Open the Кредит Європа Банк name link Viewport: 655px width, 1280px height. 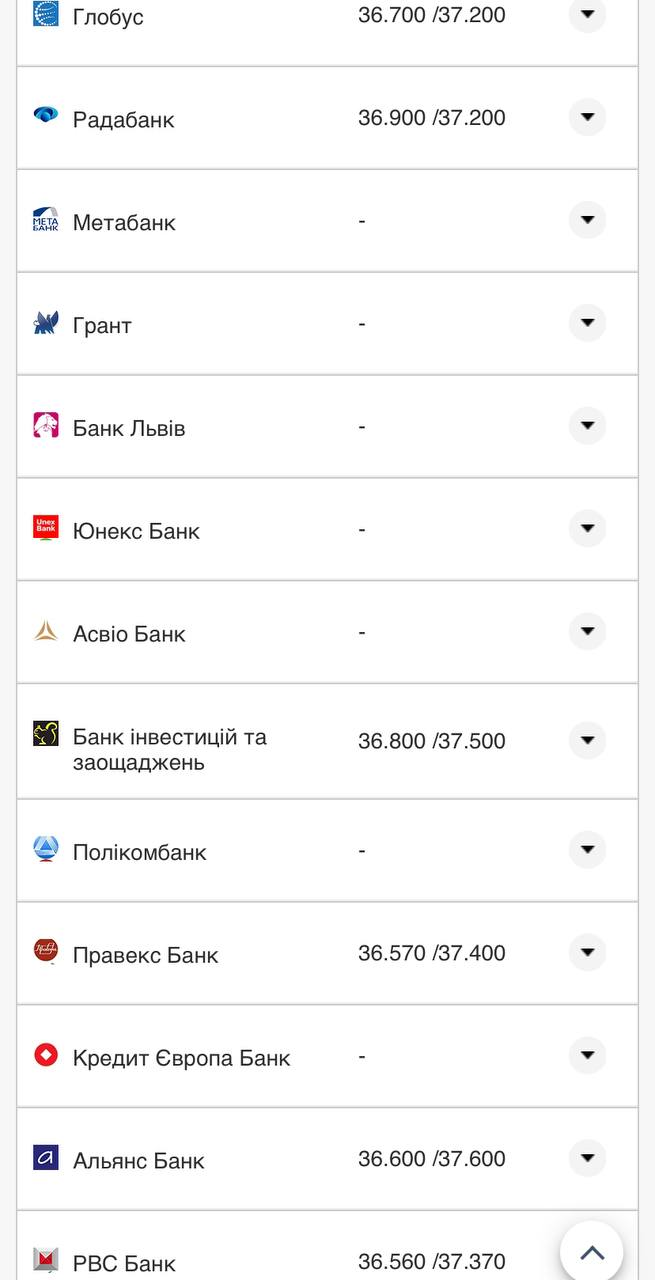181,1058
